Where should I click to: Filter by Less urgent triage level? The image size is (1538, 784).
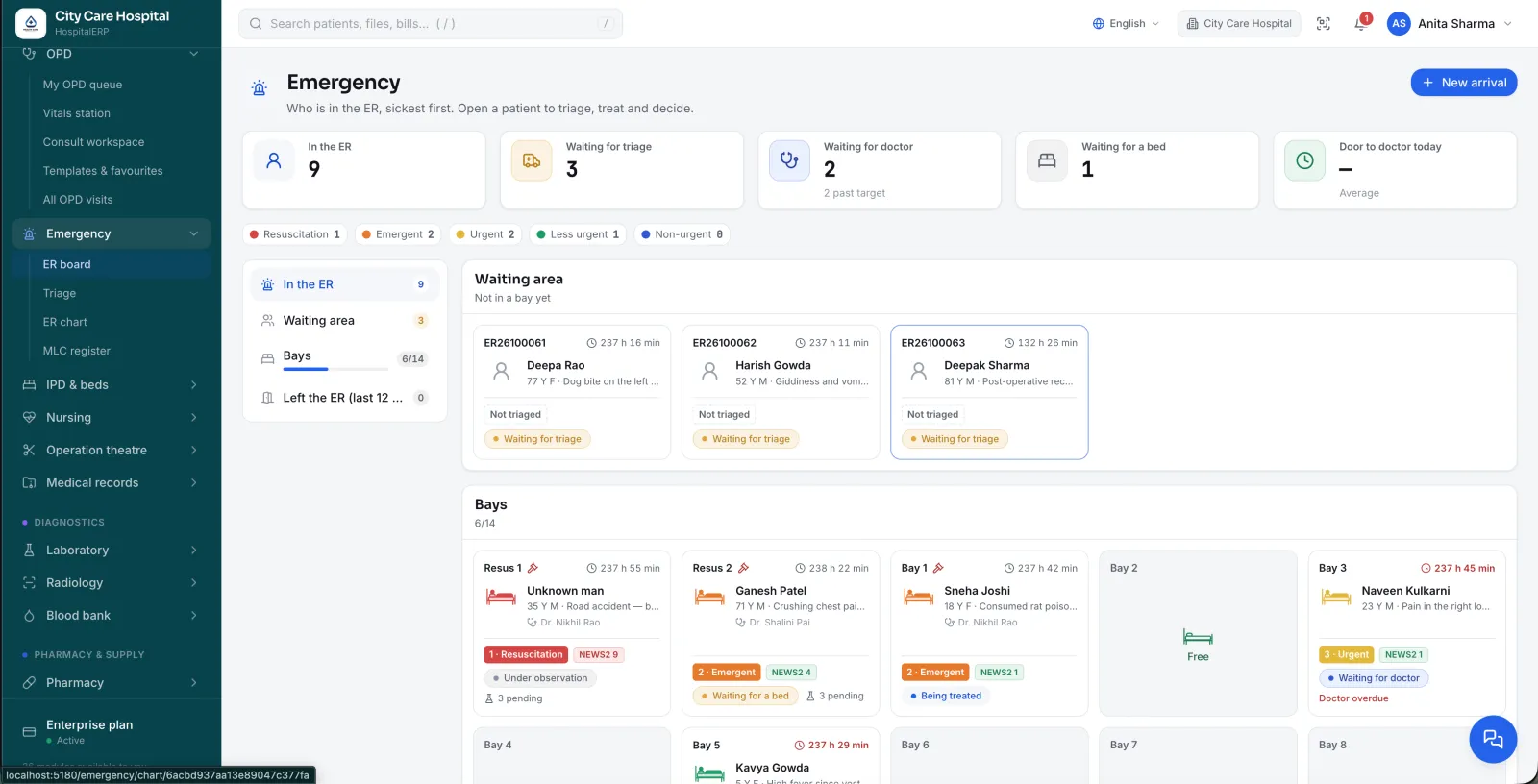578,234
